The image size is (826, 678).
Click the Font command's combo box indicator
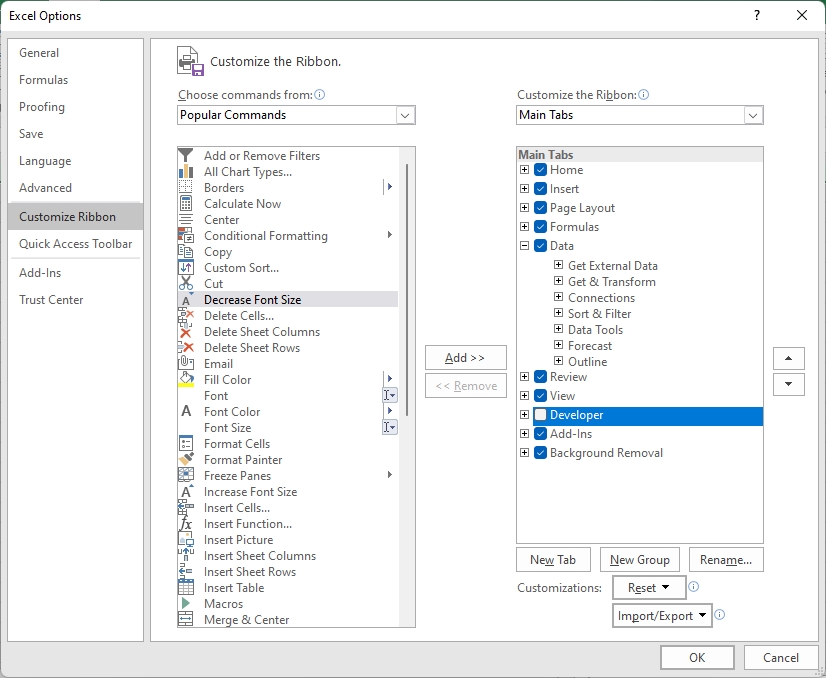pos(390,395)
